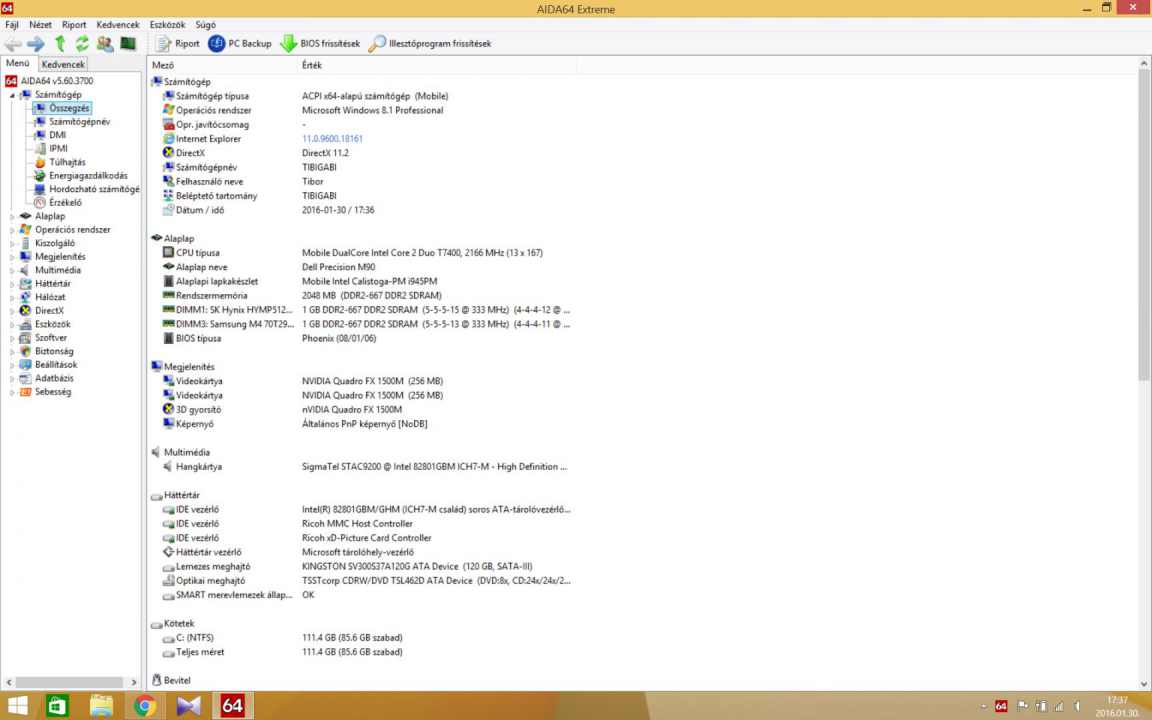The height and width of the screenshot is (720, 1152).
Task: Expand the Operációs rendszer tree node
Action: tap(12, 230)
